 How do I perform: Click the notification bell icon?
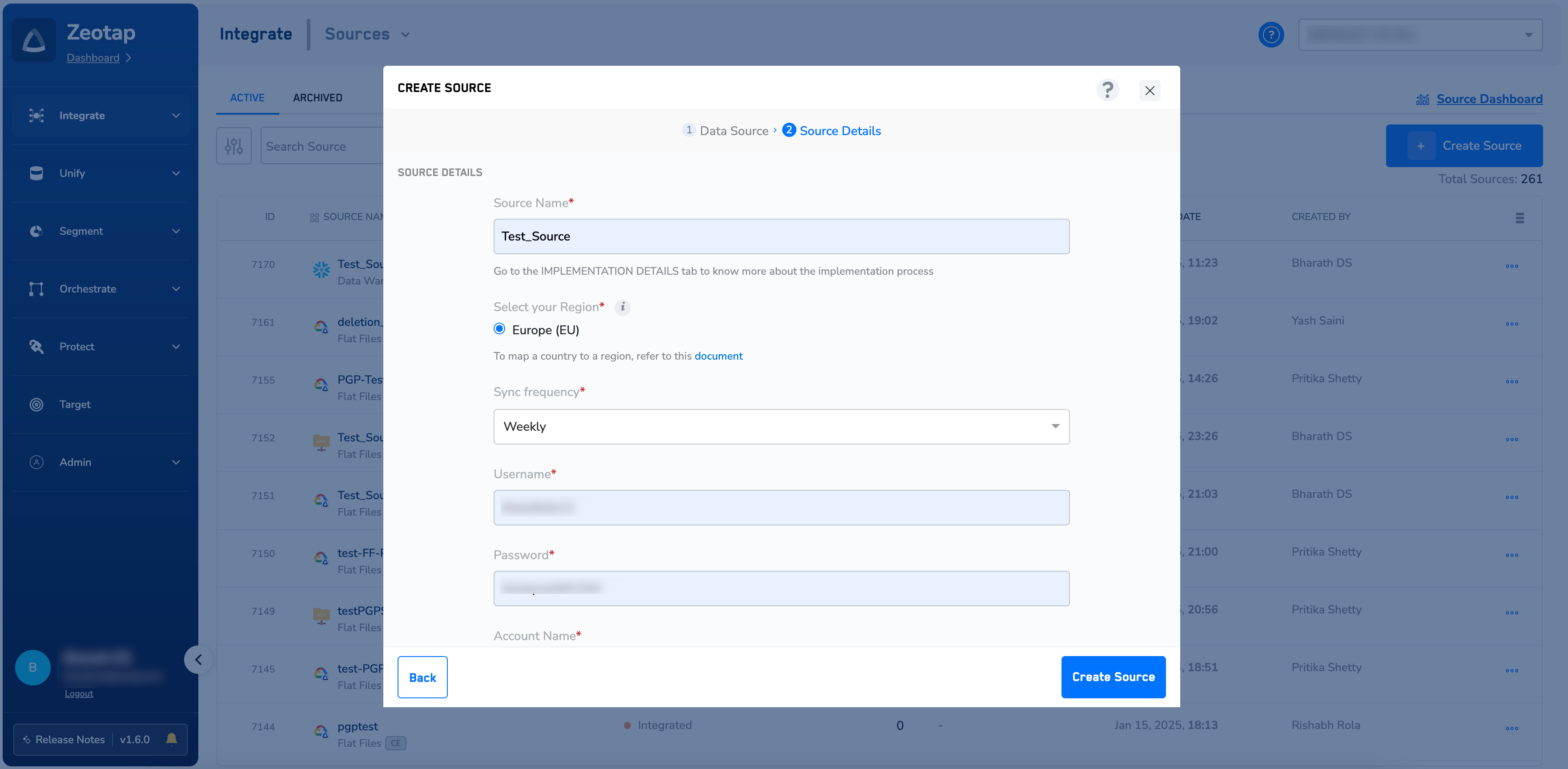tap(172, 739)
